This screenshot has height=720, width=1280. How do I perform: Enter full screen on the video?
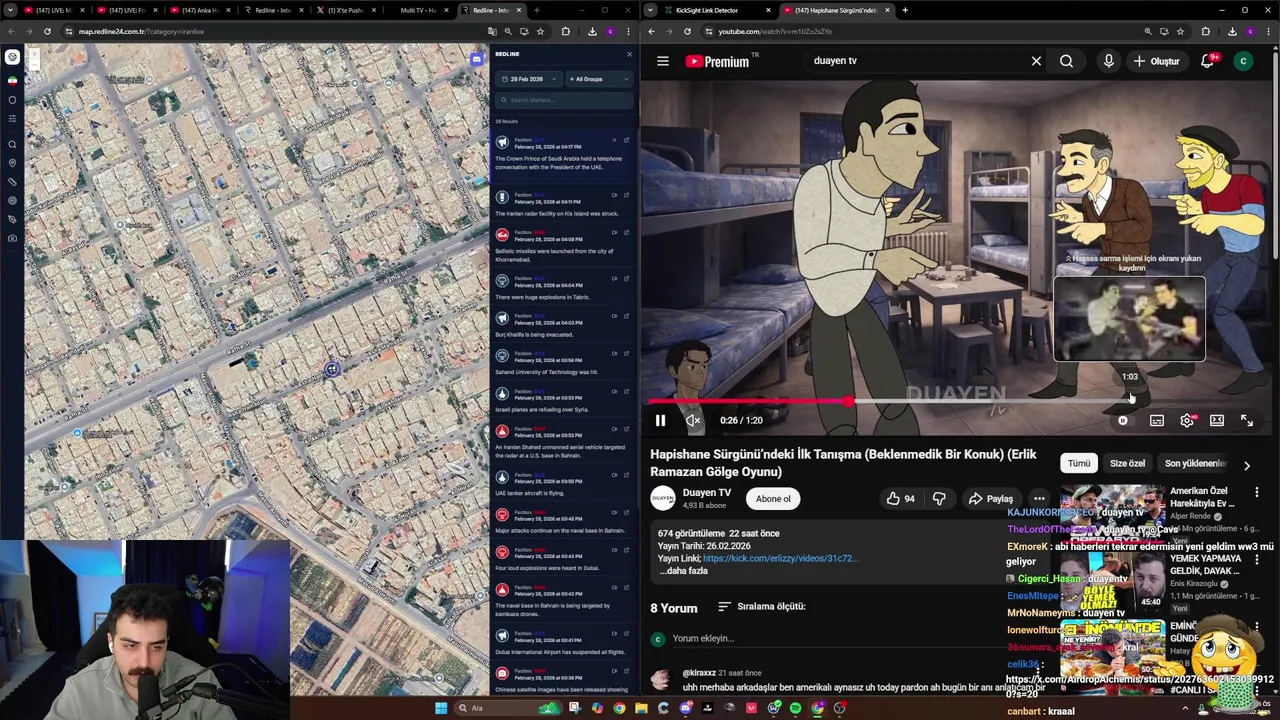click(x=1247, y=420)
